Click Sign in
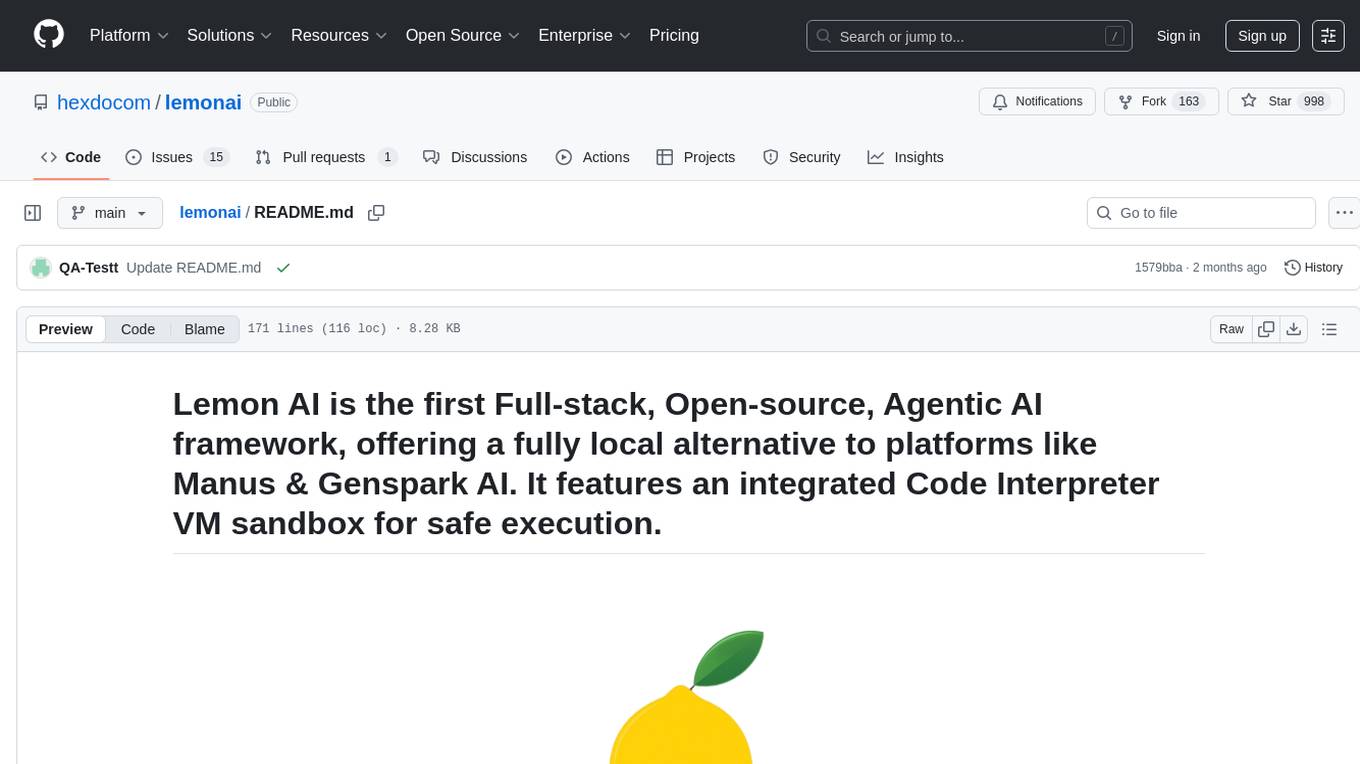The image size is (1360, 764). point(1178,35)
